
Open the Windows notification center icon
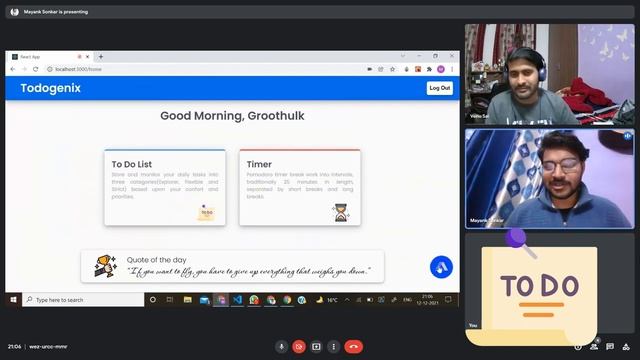point(448,300)
